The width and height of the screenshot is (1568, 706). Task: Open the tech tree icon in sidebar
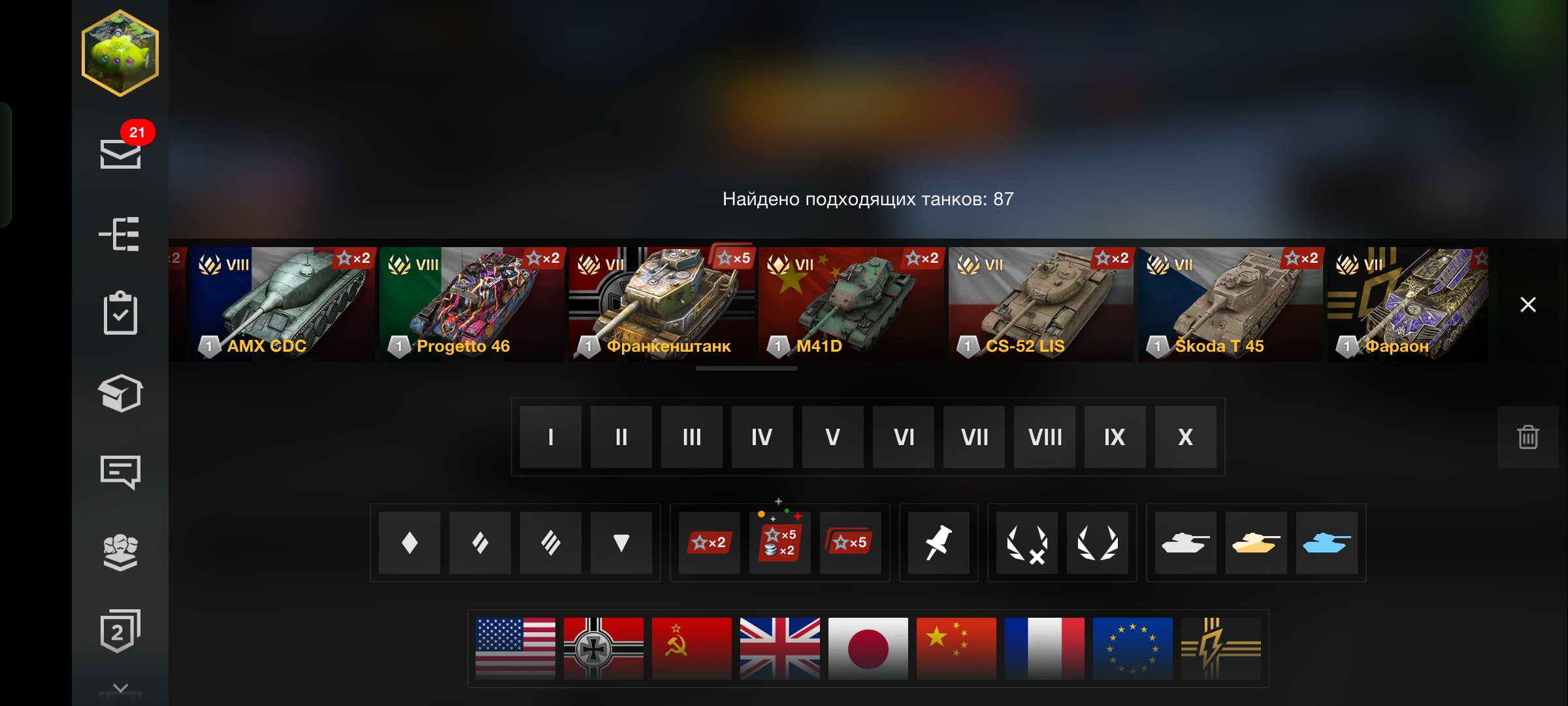coord(120,234)
